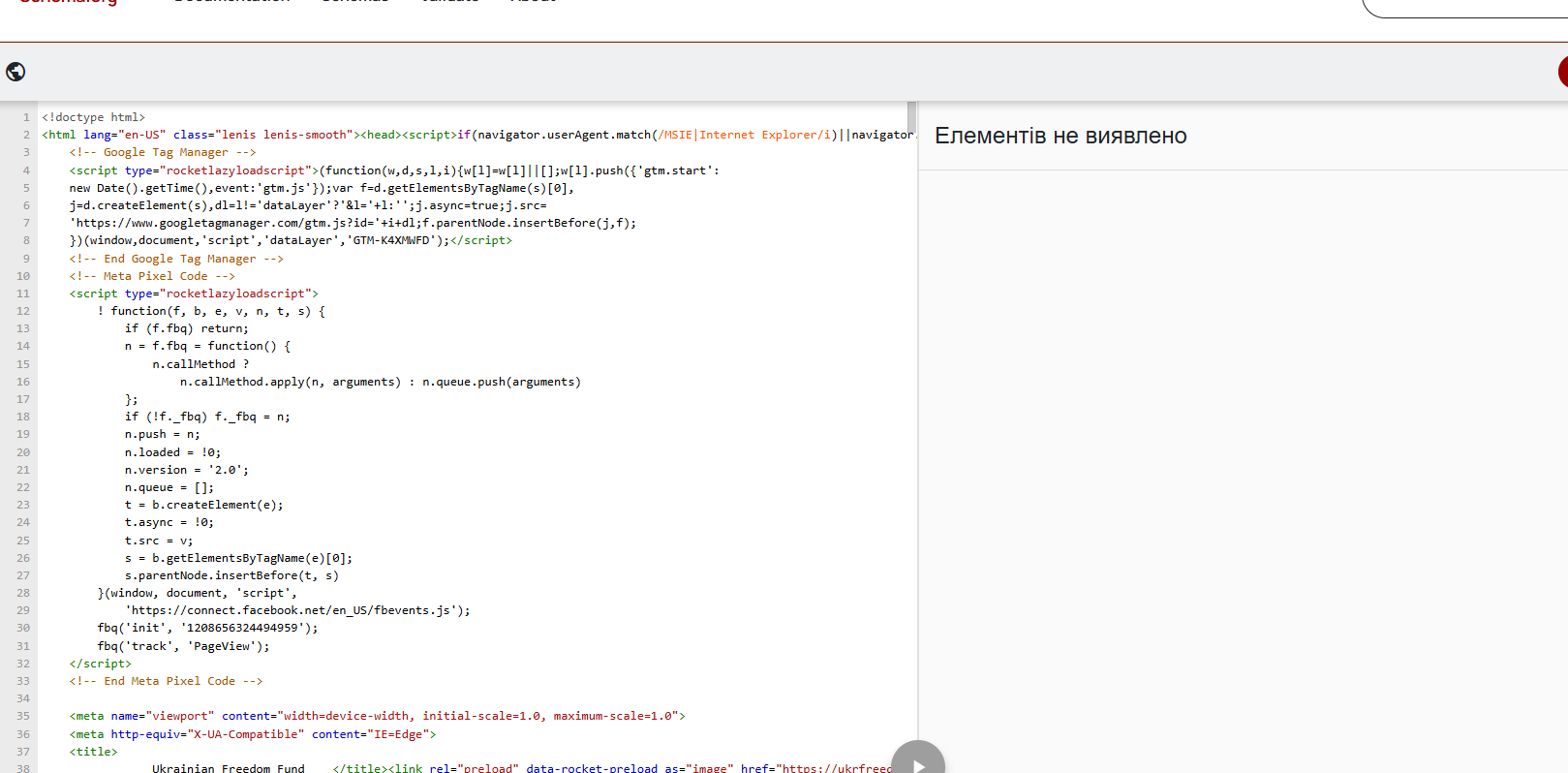This screenshot has width=1568, height=773.
Task: Click the "fbq('track', 'PageView');" line
Action: tap(184, 646)
